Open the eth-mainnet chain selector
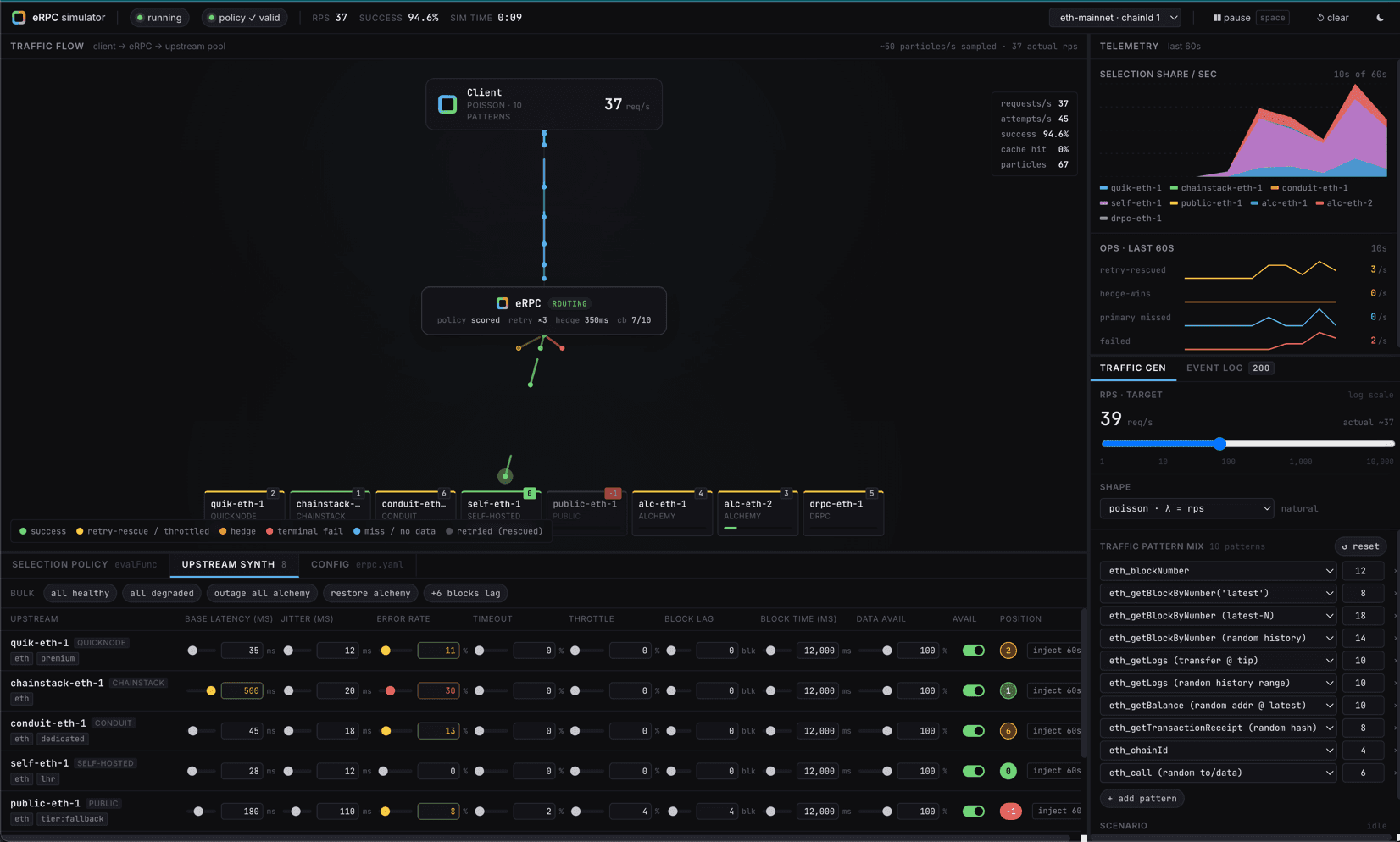 click(1115, 18)
